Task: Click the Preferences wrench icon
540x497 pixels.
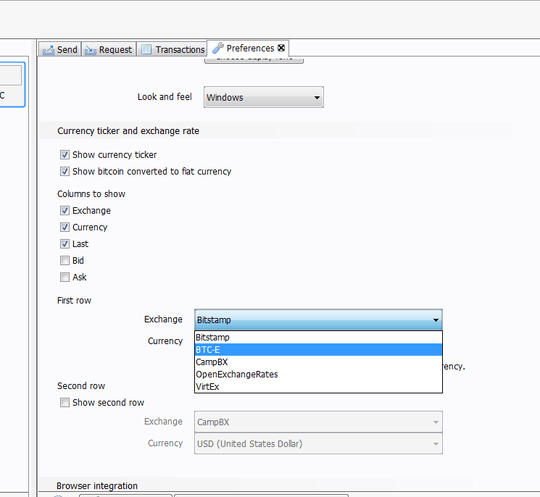Action: point(218,48)
